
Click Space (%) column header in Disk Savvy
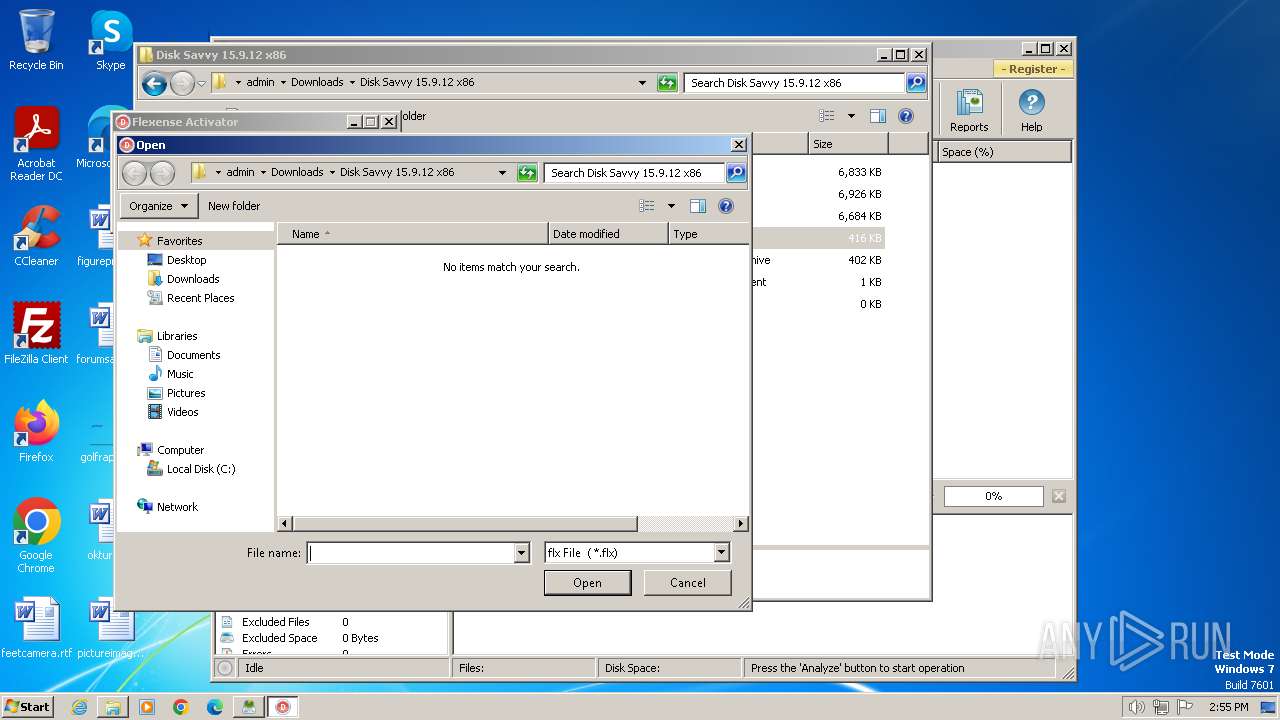click(1004, 152)
